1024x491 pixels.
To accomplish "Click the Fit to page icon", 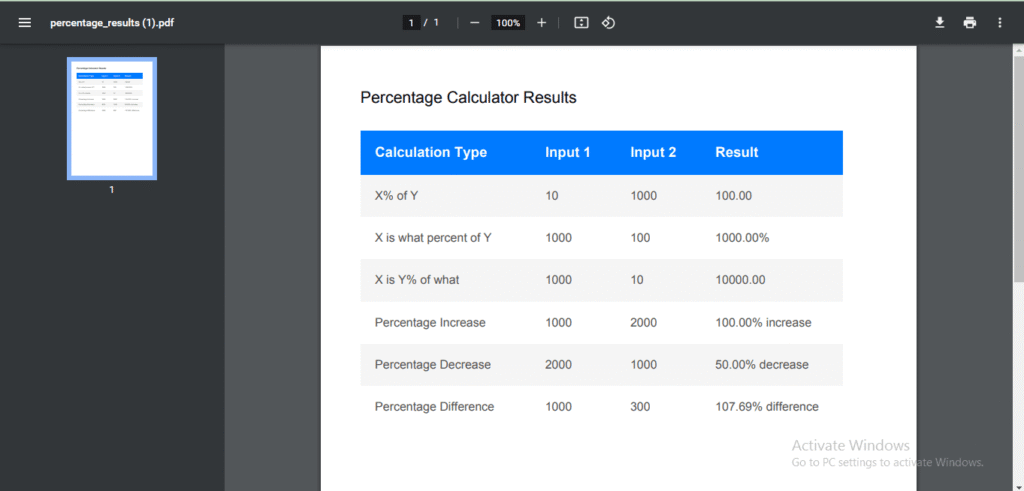I will point(581,23).
